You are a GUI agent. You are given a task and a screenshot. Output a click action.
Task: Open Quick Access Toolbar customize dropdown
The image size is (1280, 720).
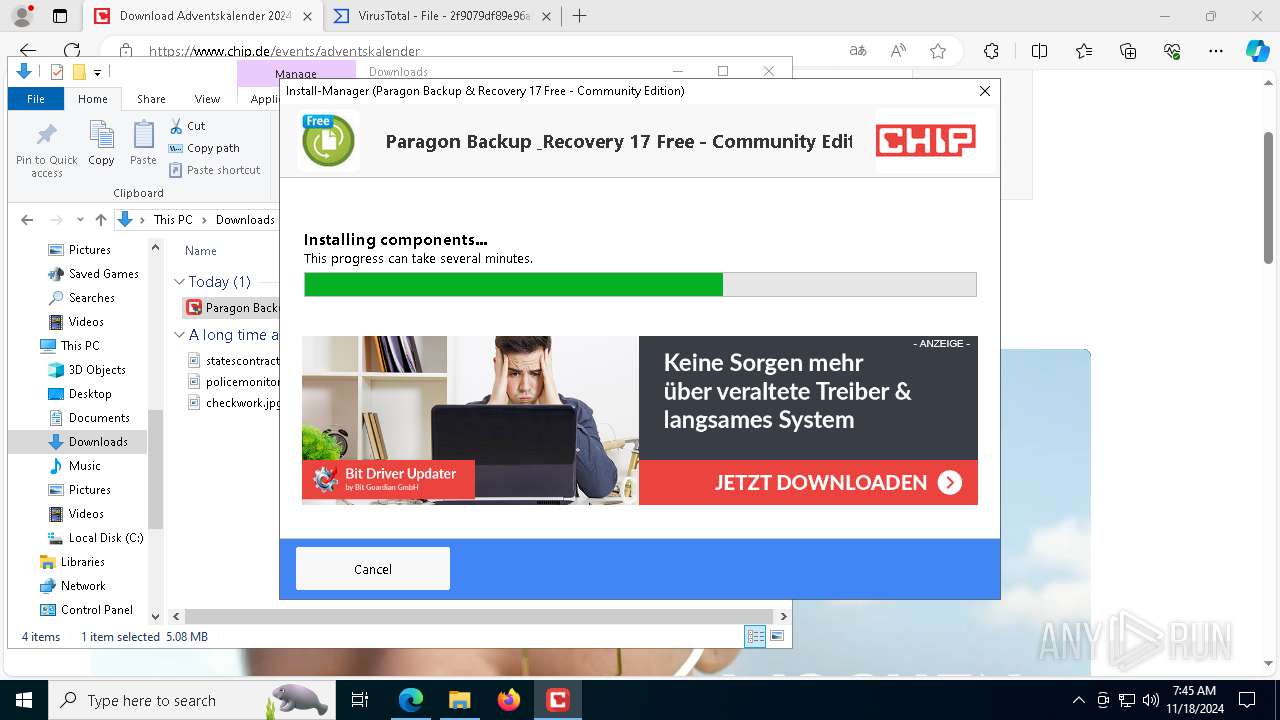pyautogui.click(x=97, y=72)
